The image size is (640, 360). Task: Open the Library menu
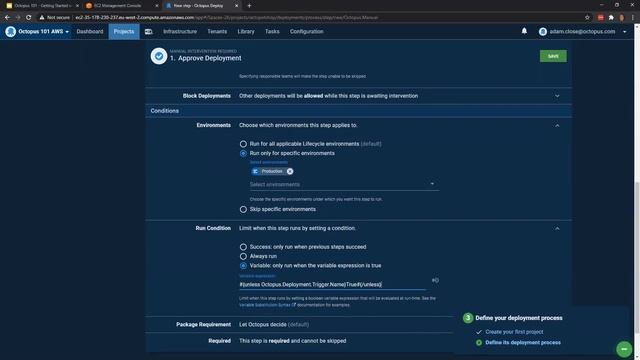246,31
